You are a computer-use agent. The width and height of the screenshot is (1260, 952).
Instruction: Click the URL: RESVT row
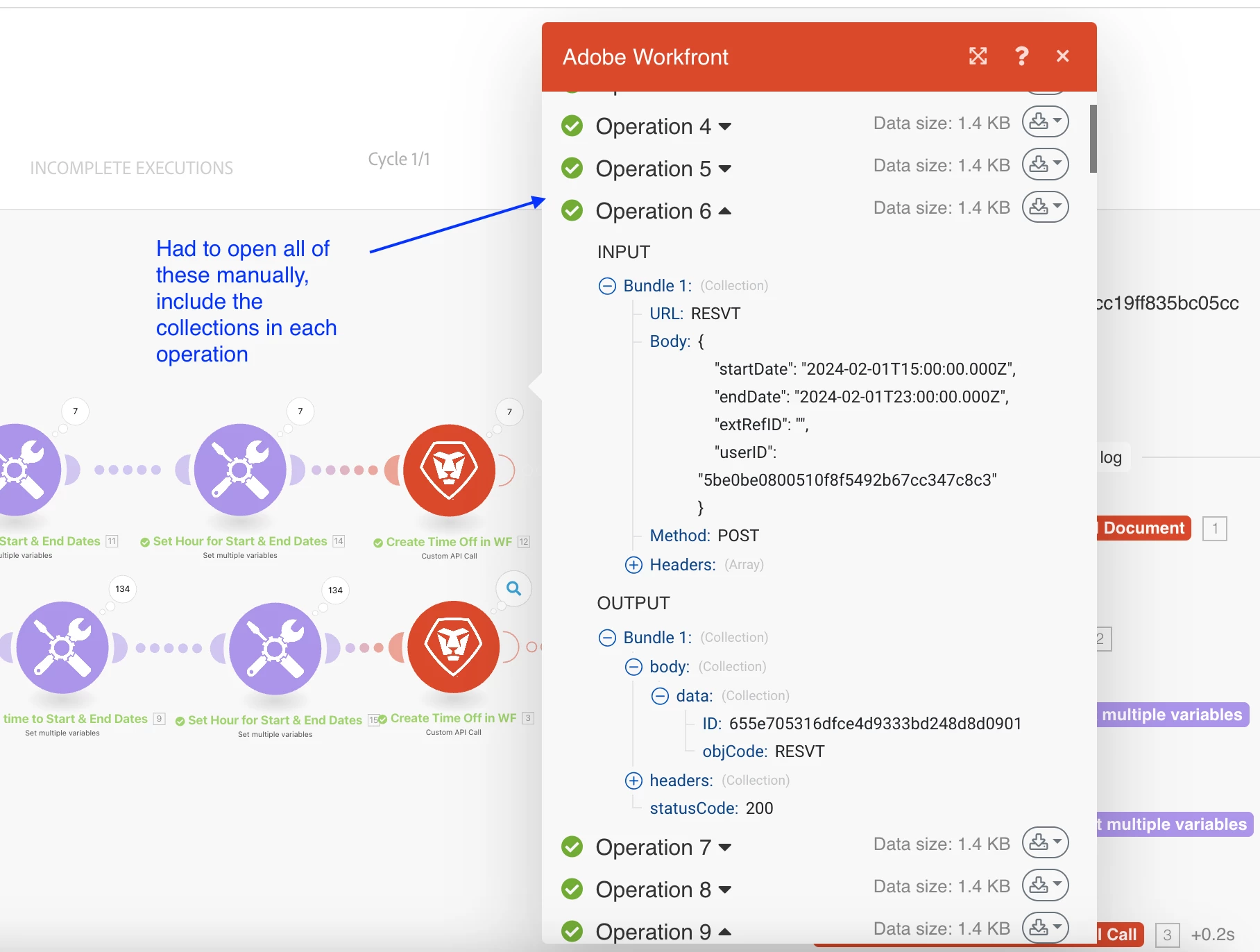[x=695, y=314]
